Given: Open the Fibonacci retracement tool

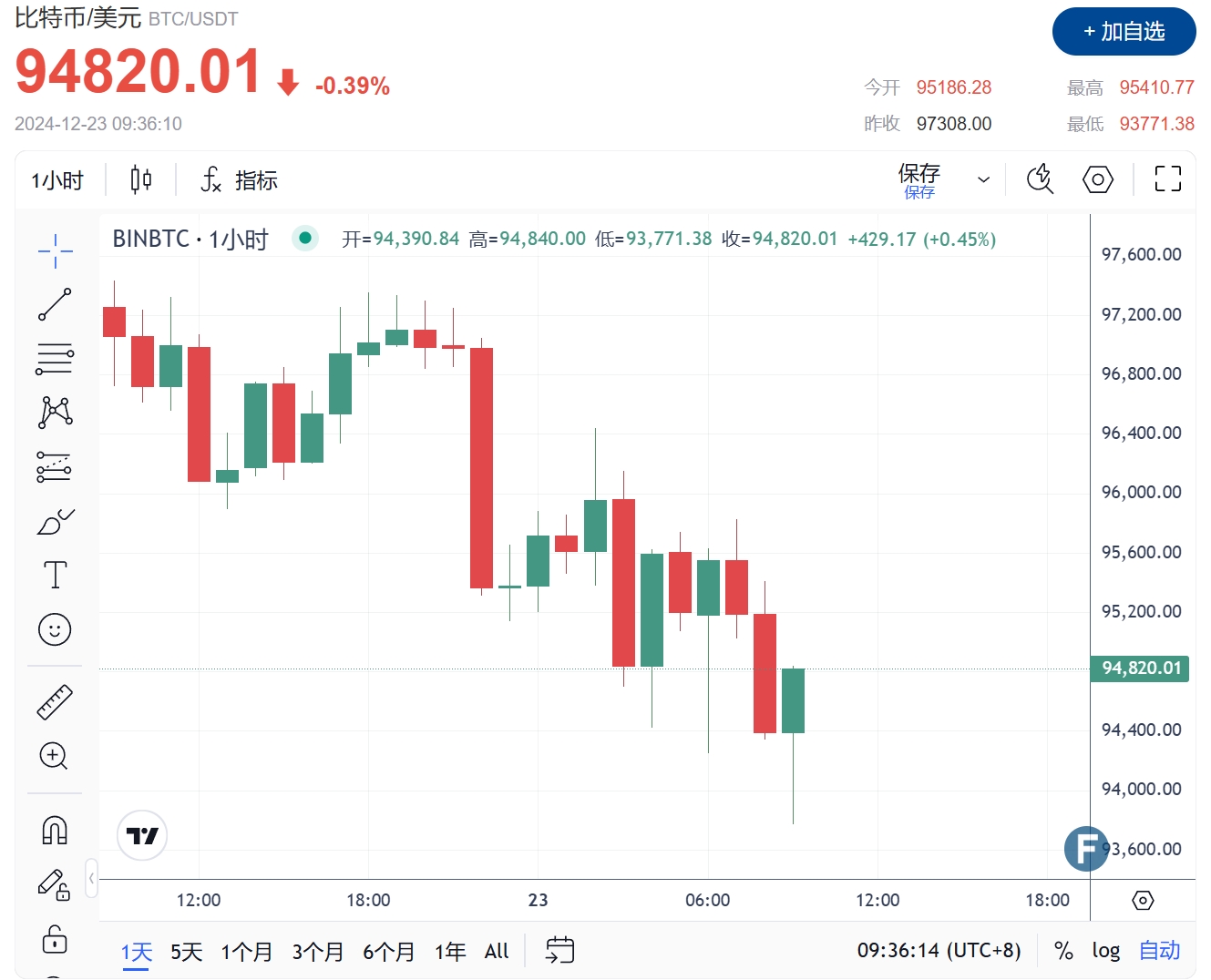Looking at the screenshot, I should (55, 359).
